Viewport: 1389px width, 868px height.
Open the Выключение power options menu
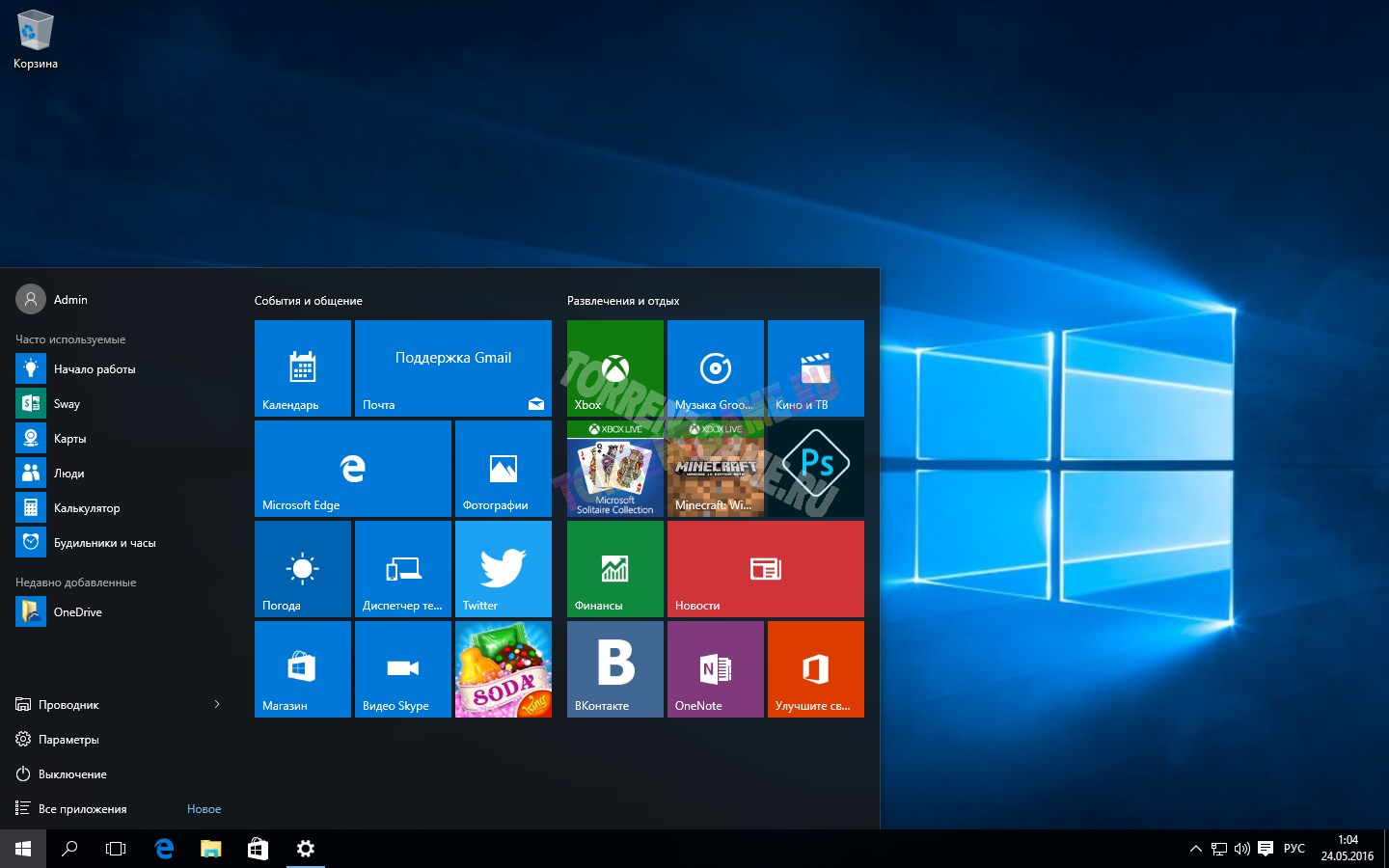(72, 774)
